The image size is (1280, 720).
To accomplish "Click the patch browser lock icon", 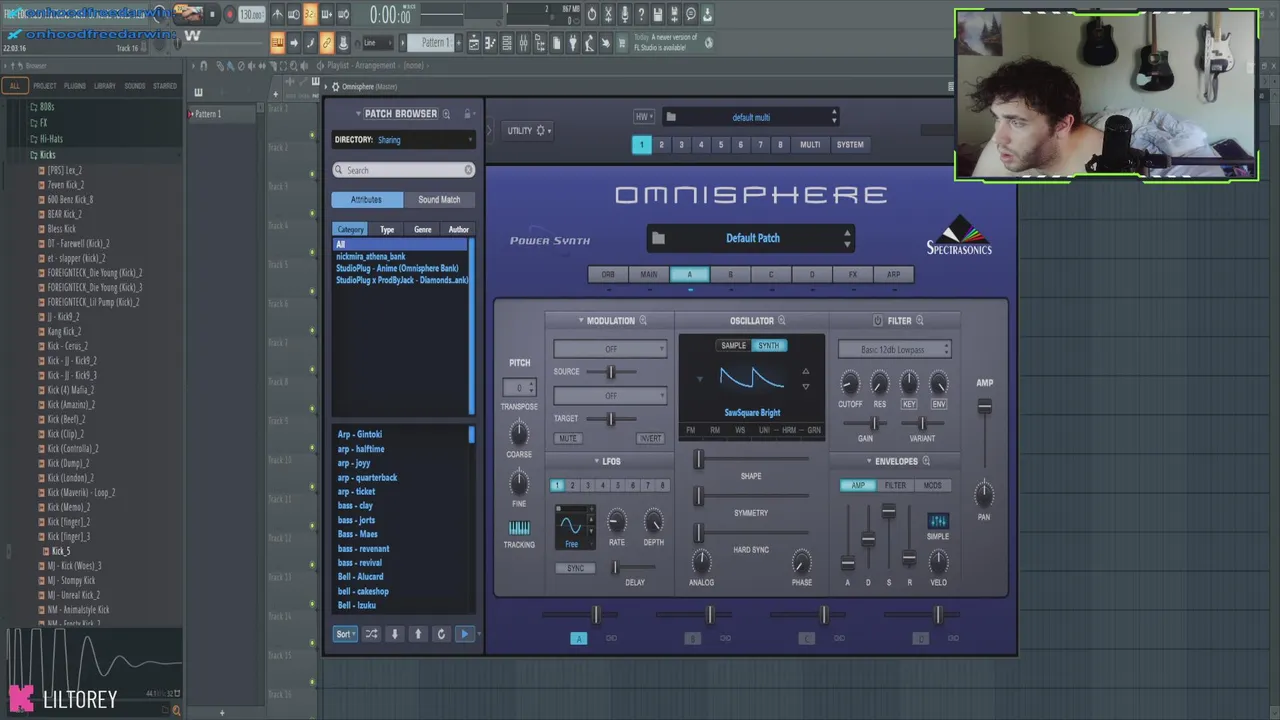I will (x=466, y=114).
